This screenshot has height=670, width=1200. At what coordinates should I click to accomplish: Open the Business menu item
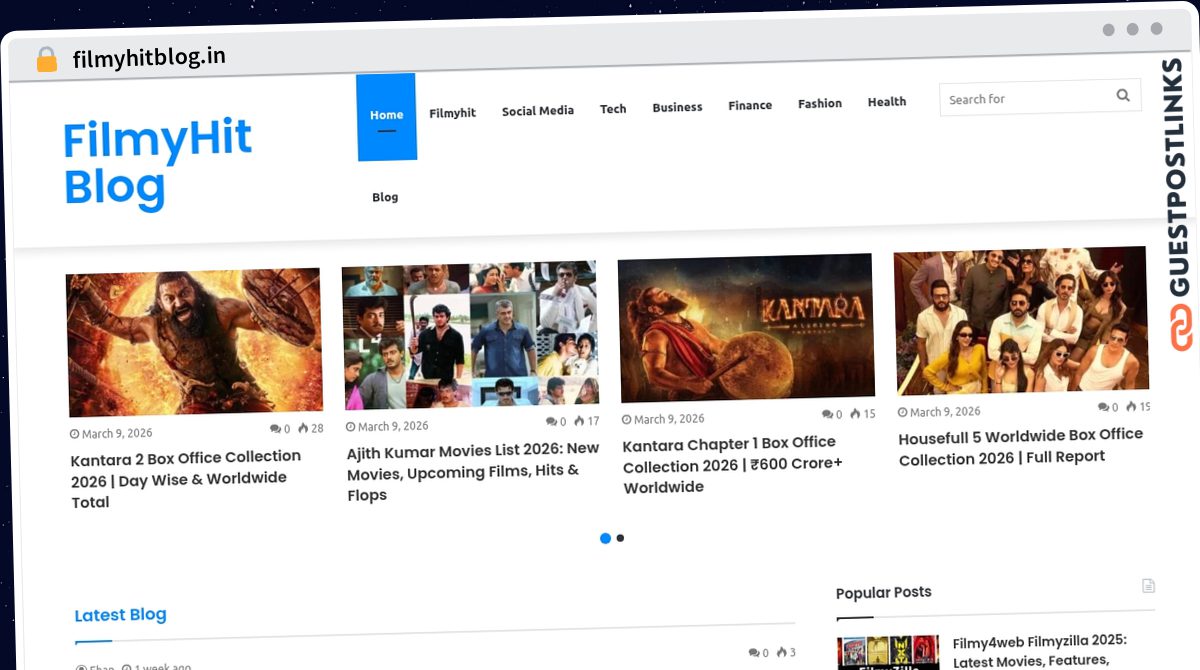point(677,107)
